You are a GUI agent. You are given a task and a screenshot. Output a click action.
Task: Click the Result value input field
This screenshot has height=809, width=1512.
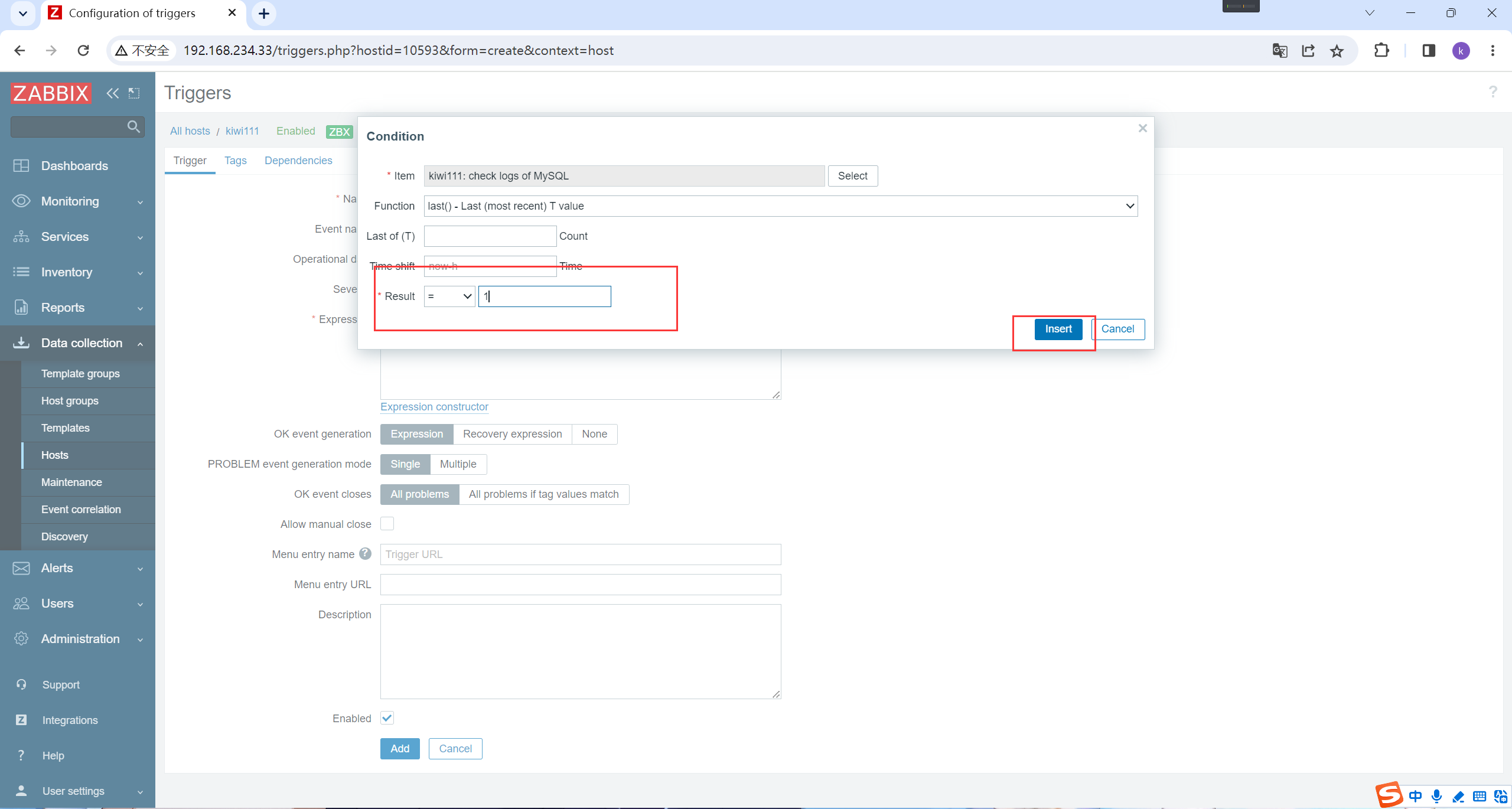point(545,296)
